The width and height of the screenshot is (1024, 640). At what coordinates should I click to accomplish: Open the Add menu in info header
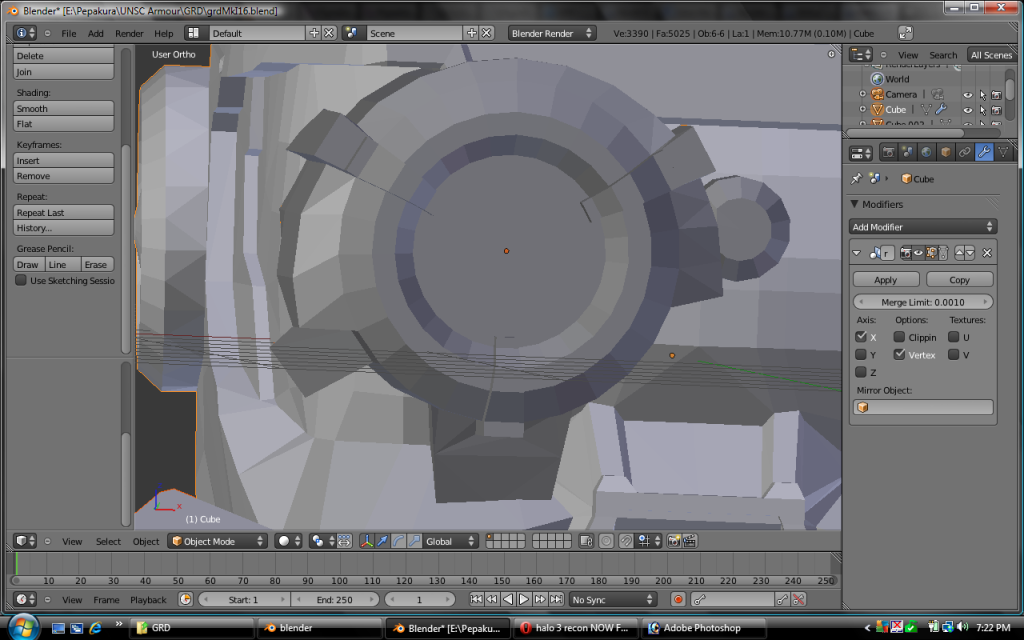95,33
